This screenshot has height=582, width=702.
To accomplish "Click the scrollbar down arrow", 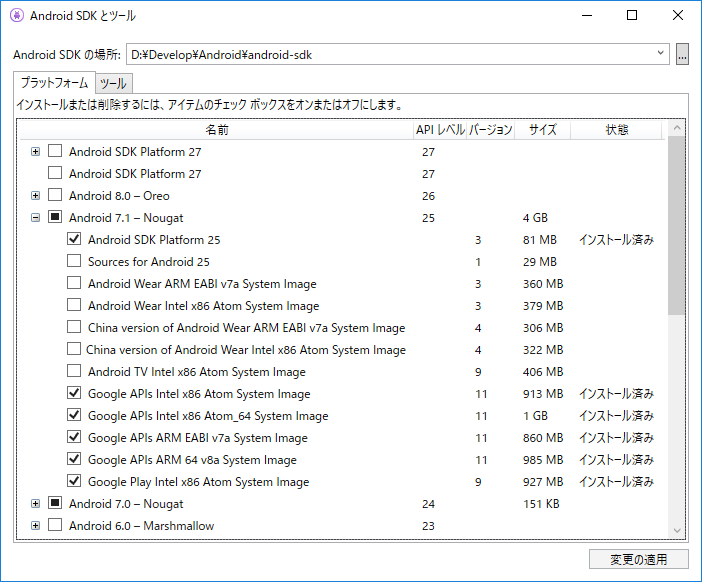I will [676, 531].
